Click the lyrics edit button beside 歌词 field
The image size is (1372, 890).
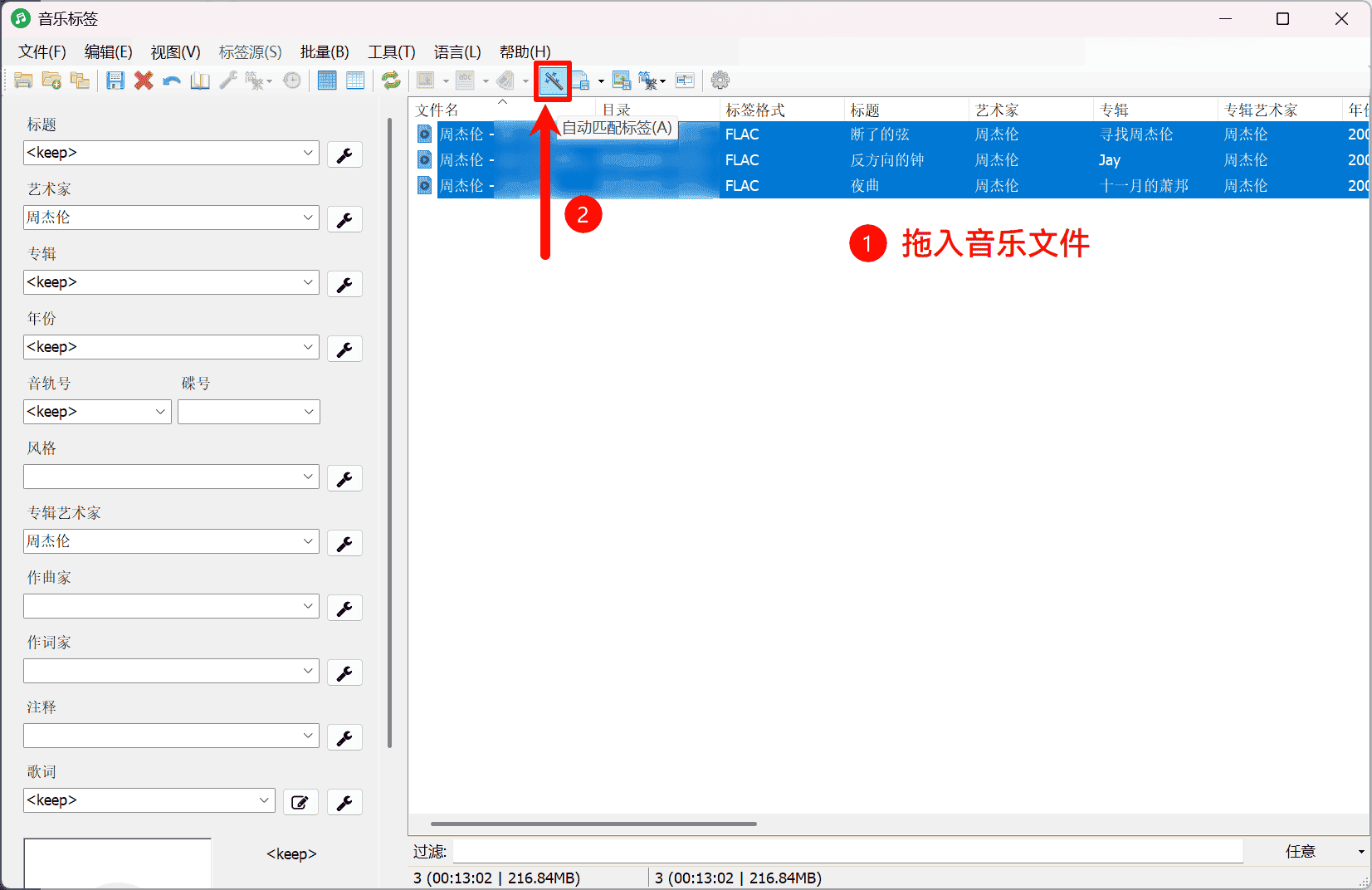[x=300, y=801]
